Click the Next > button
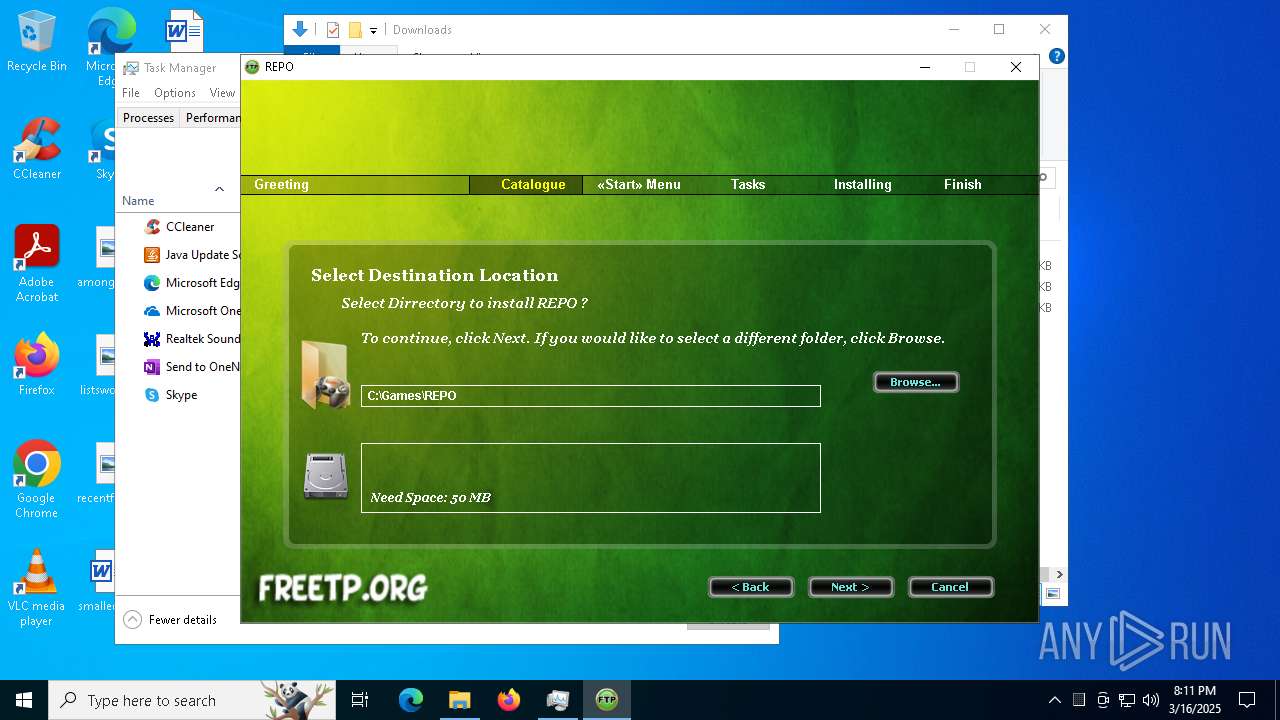The width and height of the screenshot is (1280, 720). 850,587
